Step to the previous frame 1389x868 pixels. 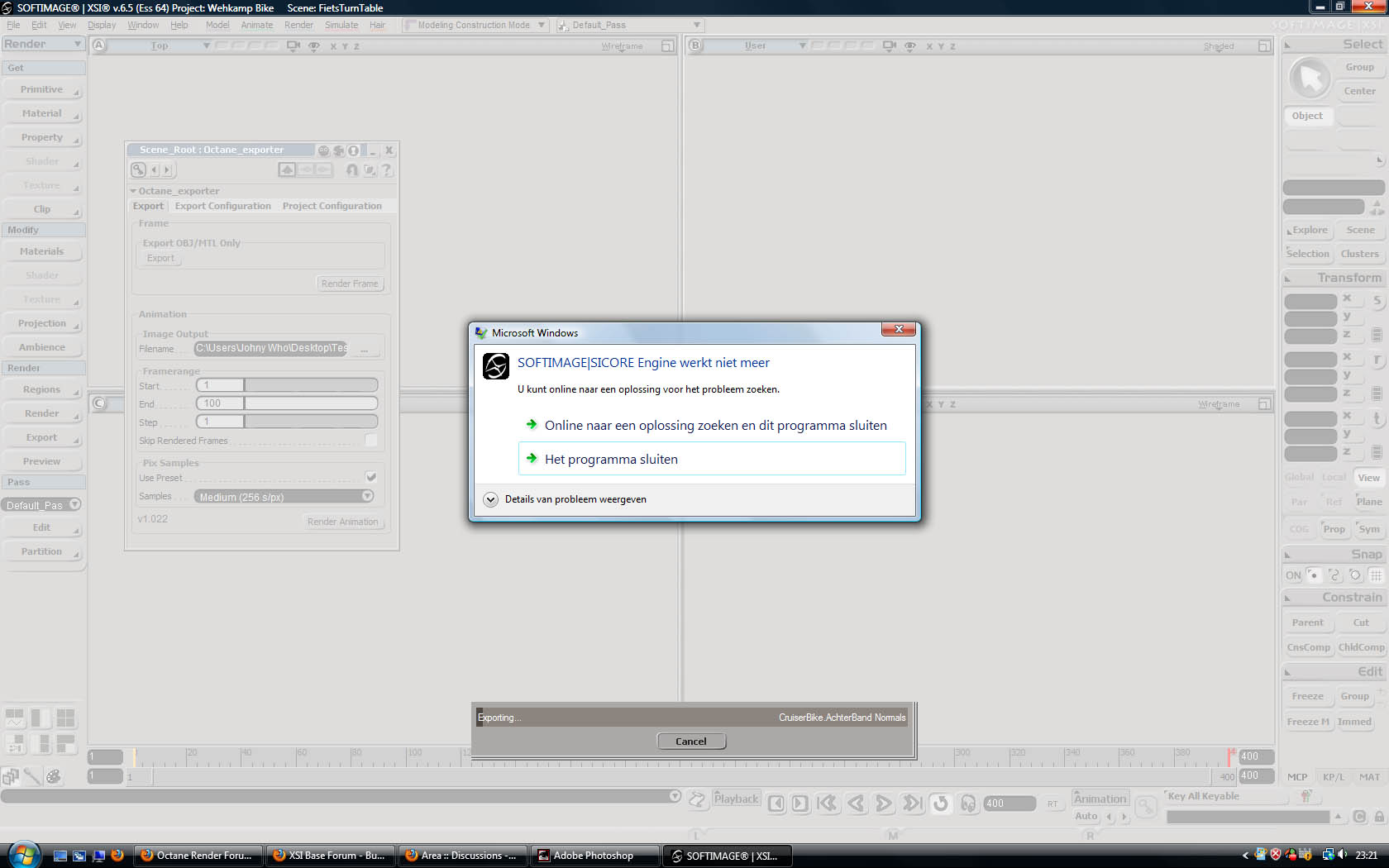(x=776, y=804)
